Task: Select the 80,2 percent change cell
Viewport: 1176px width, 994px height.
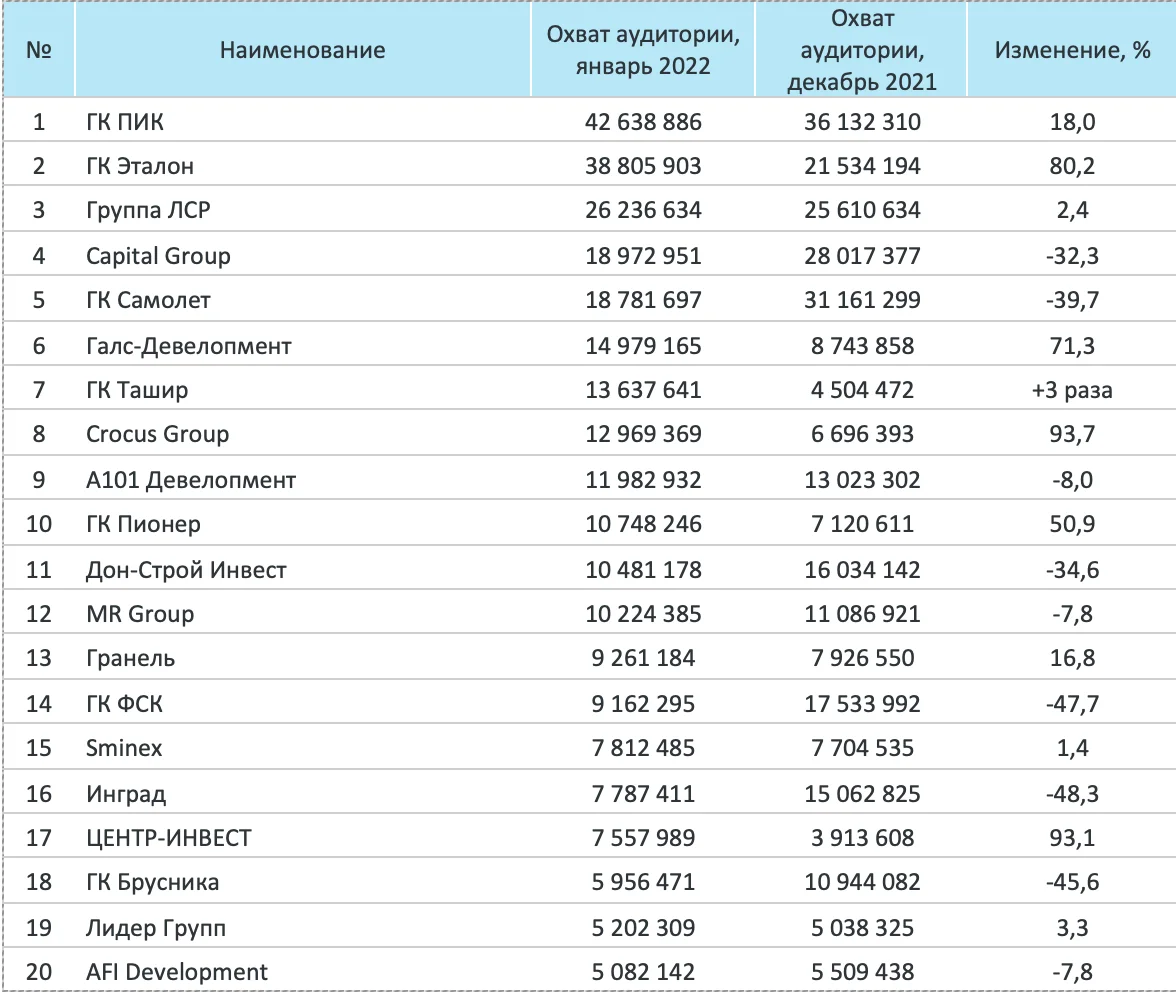Action: [1072, 166]
